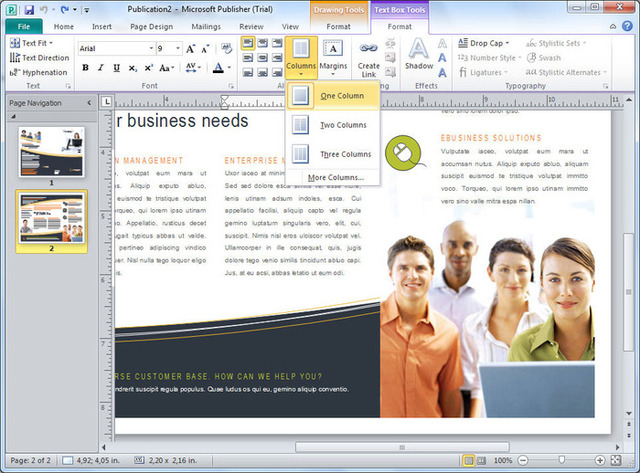Switch to the Page Design tab
The height and width of the screenshot is (473, 640).
click(151, 27)
